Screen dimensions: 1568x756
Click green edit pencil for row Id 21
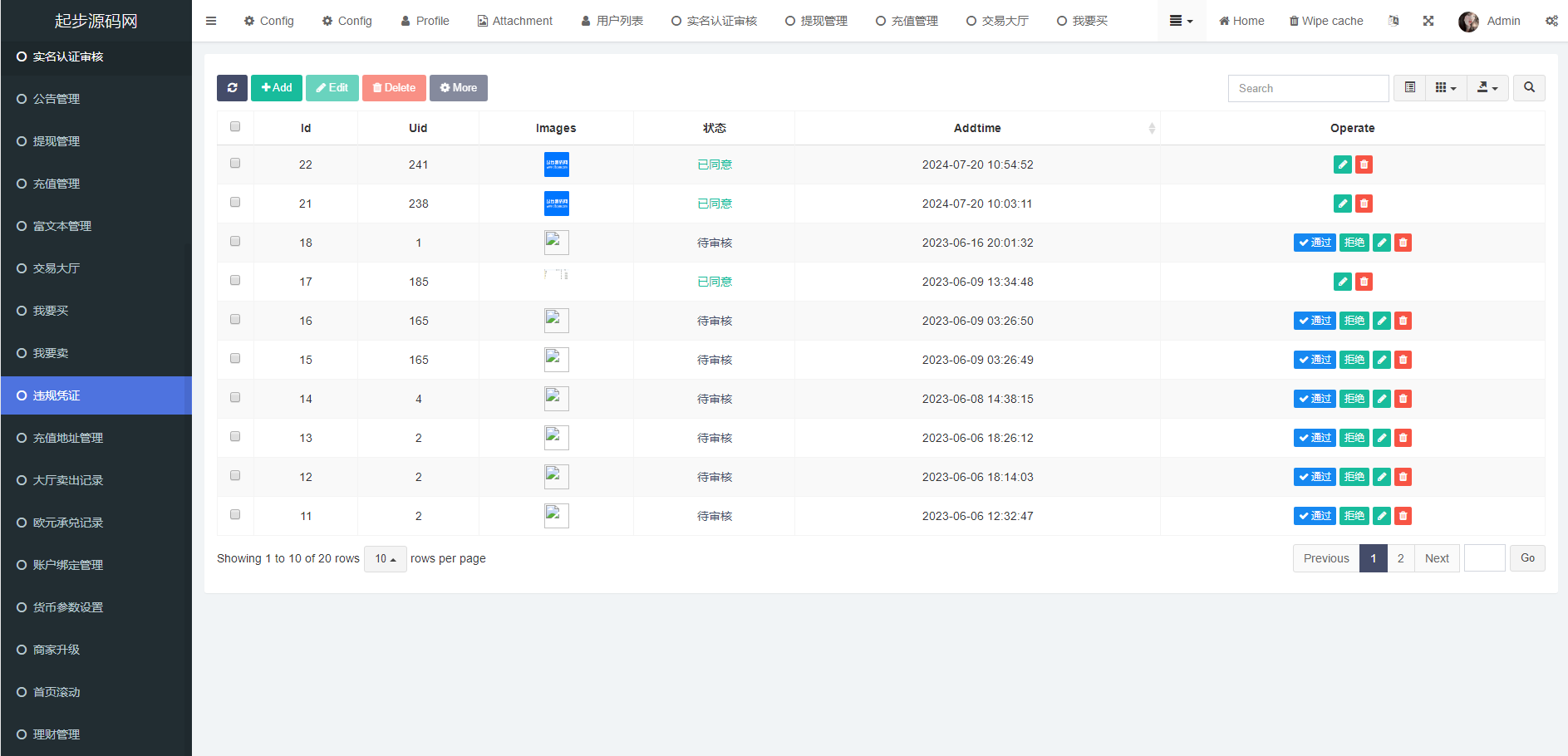[x=1342, y=204]
